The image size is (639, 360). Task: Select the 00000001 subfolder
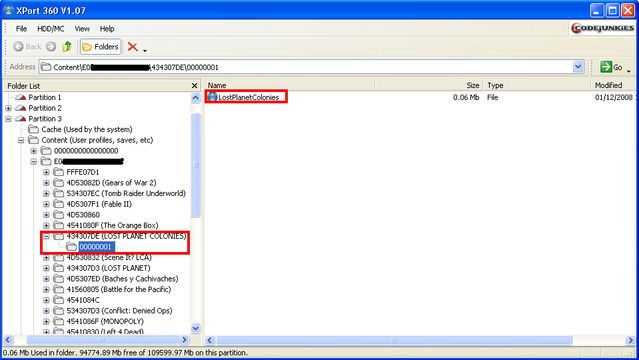96,247
